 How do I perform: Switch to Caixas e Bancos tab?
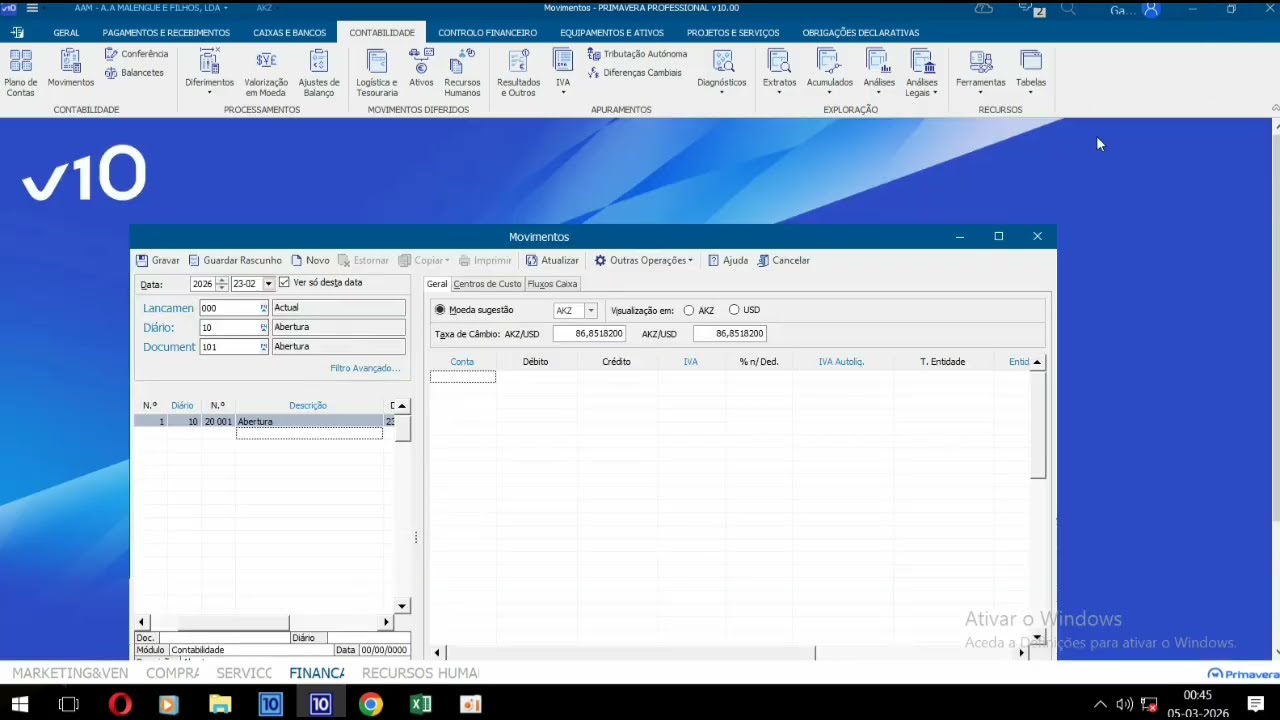290,33
